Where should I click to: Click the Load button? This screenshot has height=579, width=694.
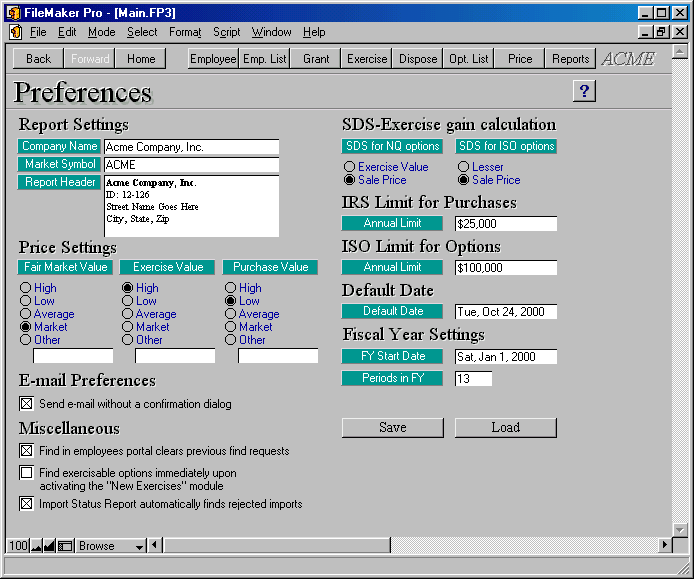point(505,427)
